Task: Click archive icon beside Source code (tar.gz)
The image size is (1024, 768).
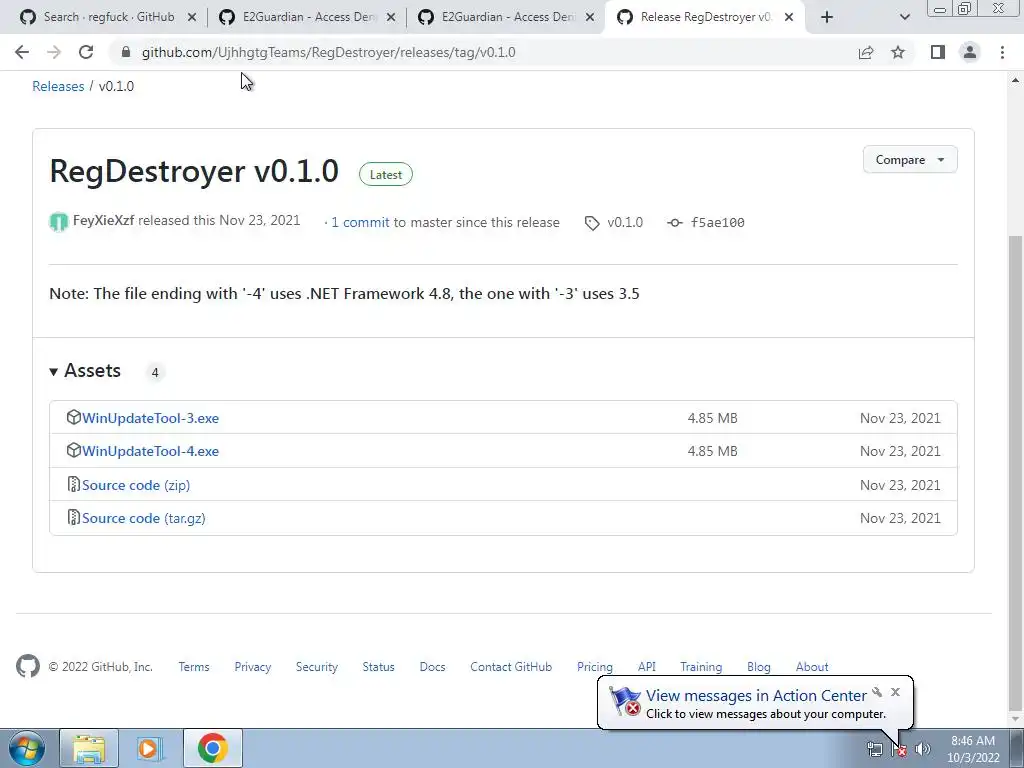Action: tap(74, 518)
